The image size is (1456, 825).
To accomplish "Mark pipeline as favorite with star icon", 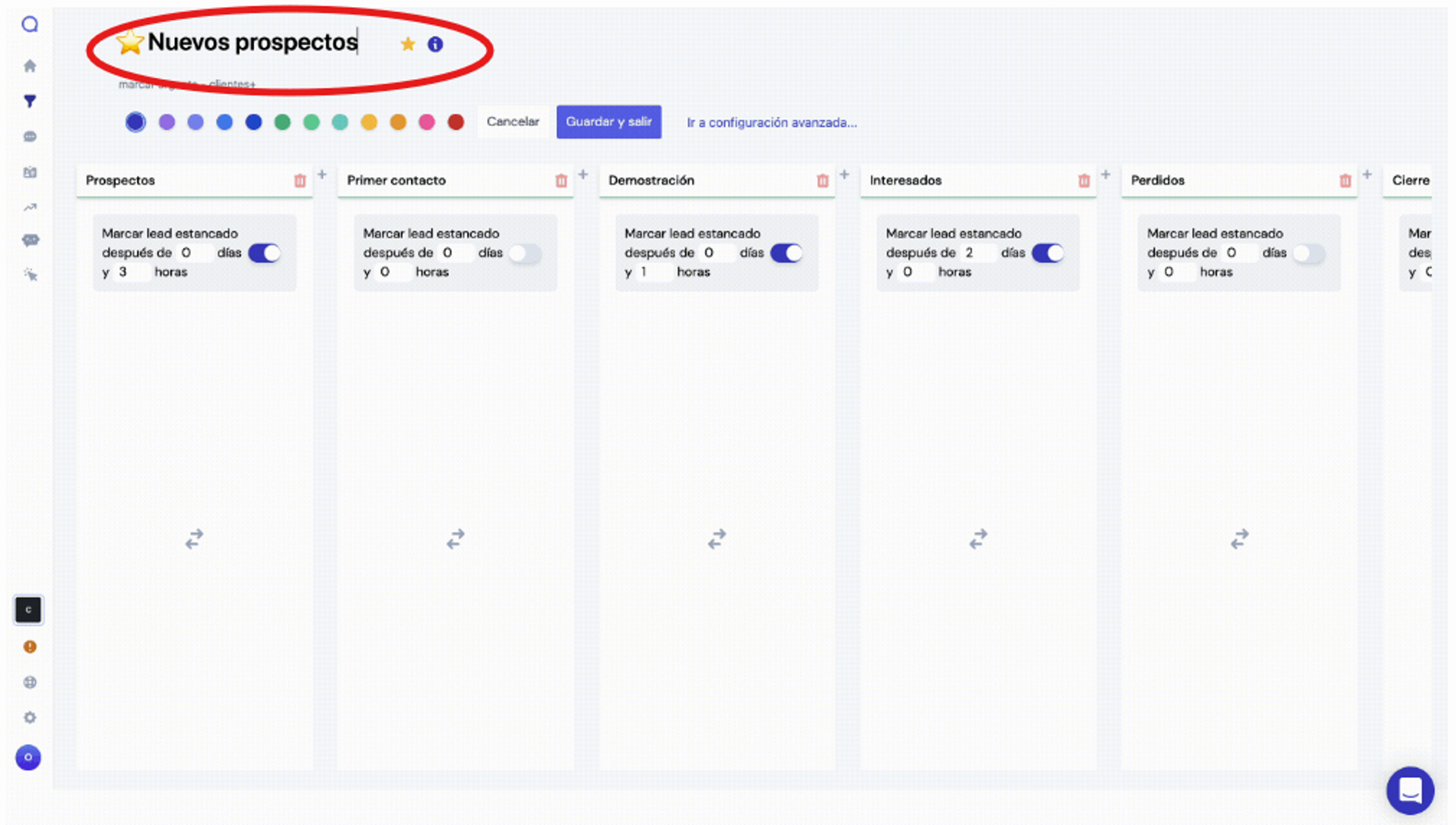I will tap(408, 44).
